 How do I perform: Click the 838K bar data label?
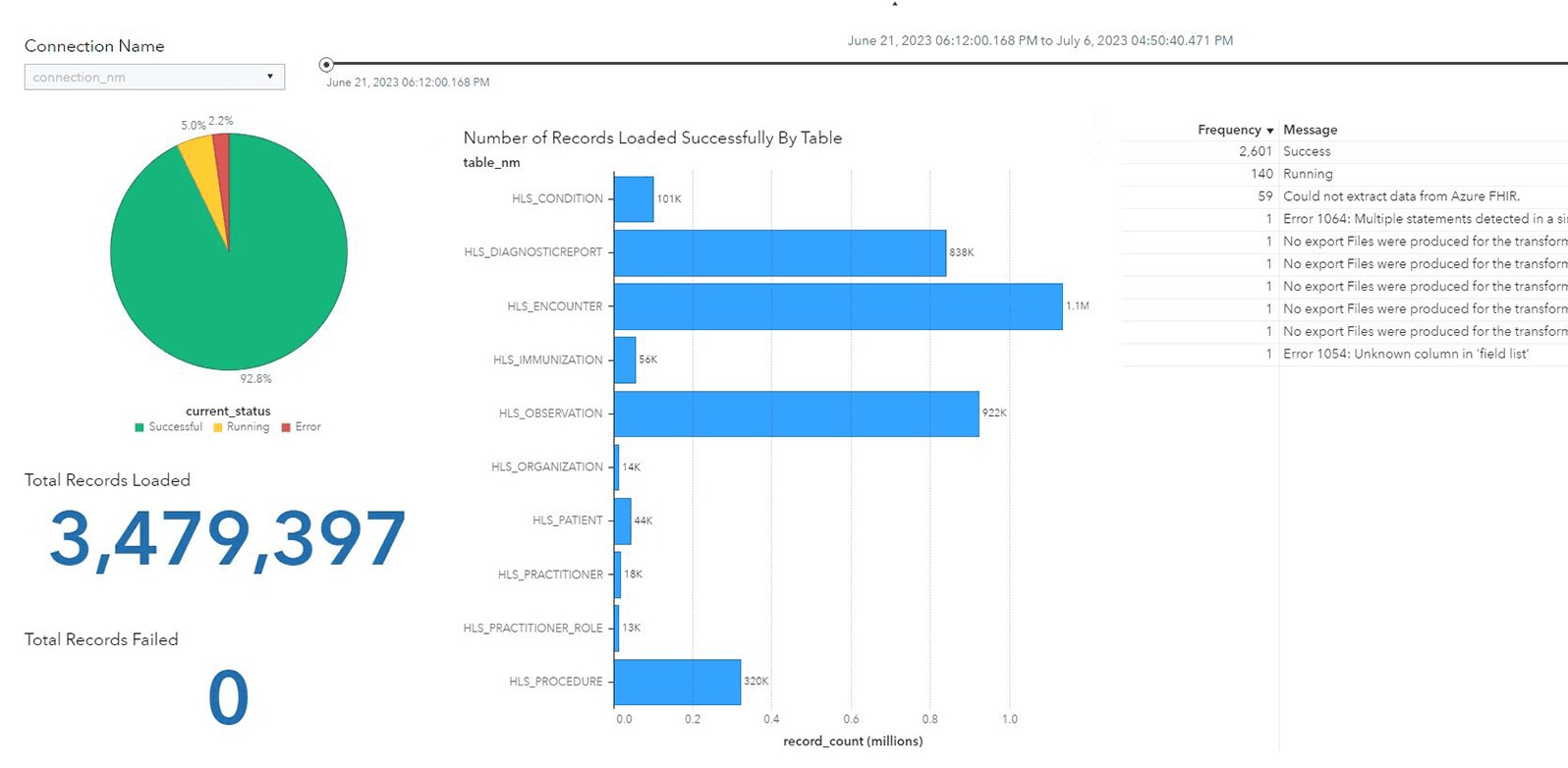click(x=962, y=252)
